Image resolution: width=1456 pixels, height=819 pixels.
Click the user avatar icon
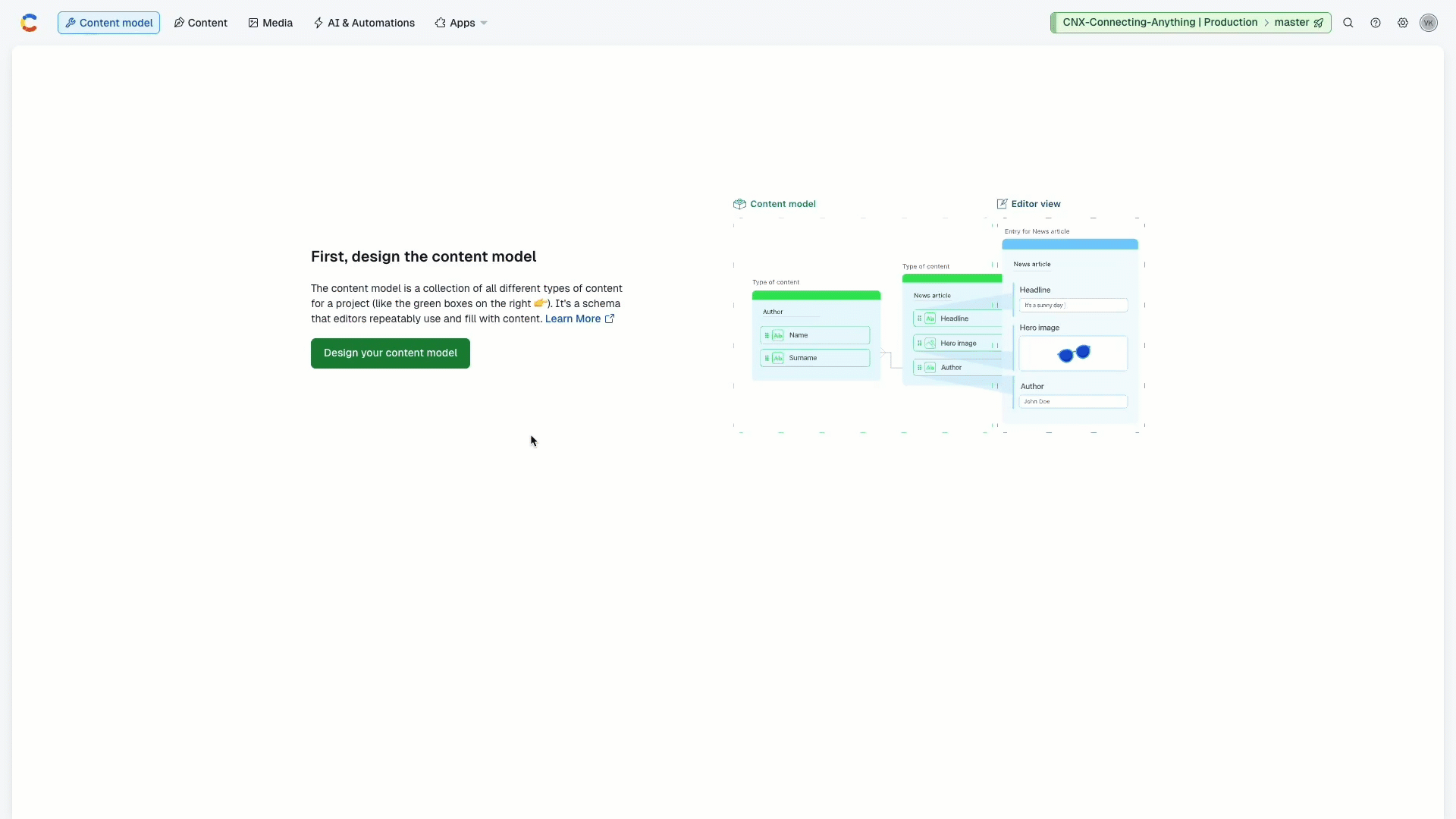(1429, 23)
